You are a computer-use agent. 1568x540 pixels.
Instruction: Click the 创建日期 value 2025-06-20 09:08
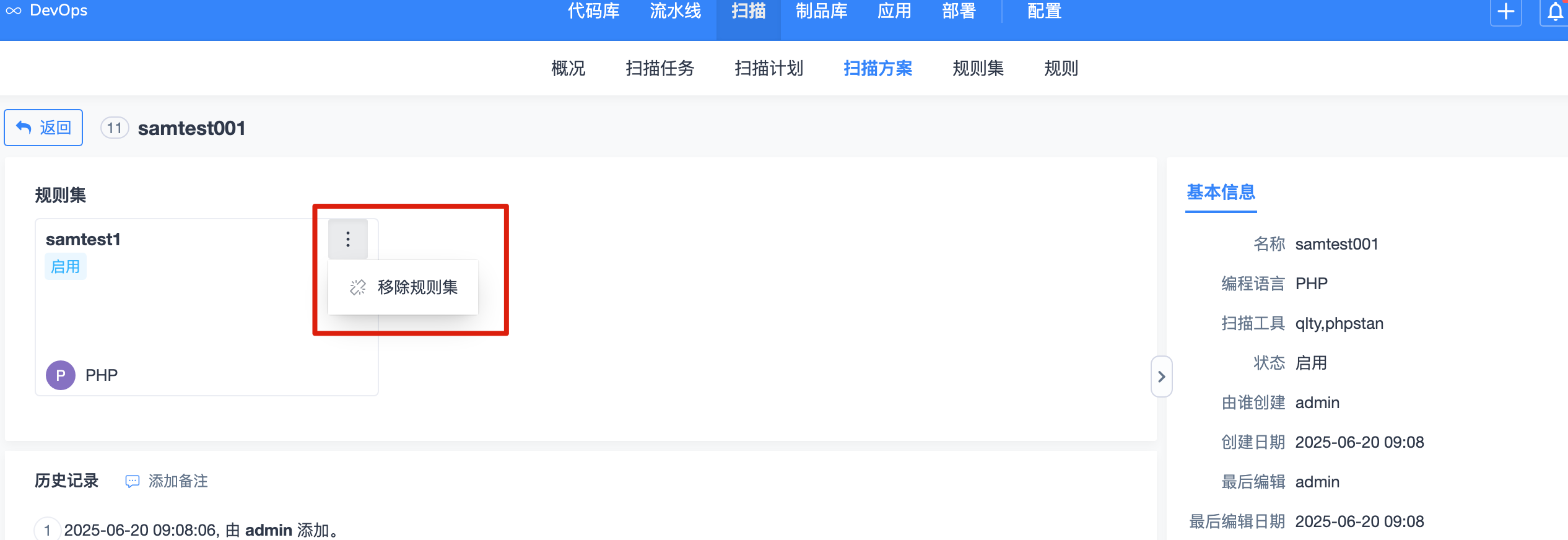[x=1360, y=442]
